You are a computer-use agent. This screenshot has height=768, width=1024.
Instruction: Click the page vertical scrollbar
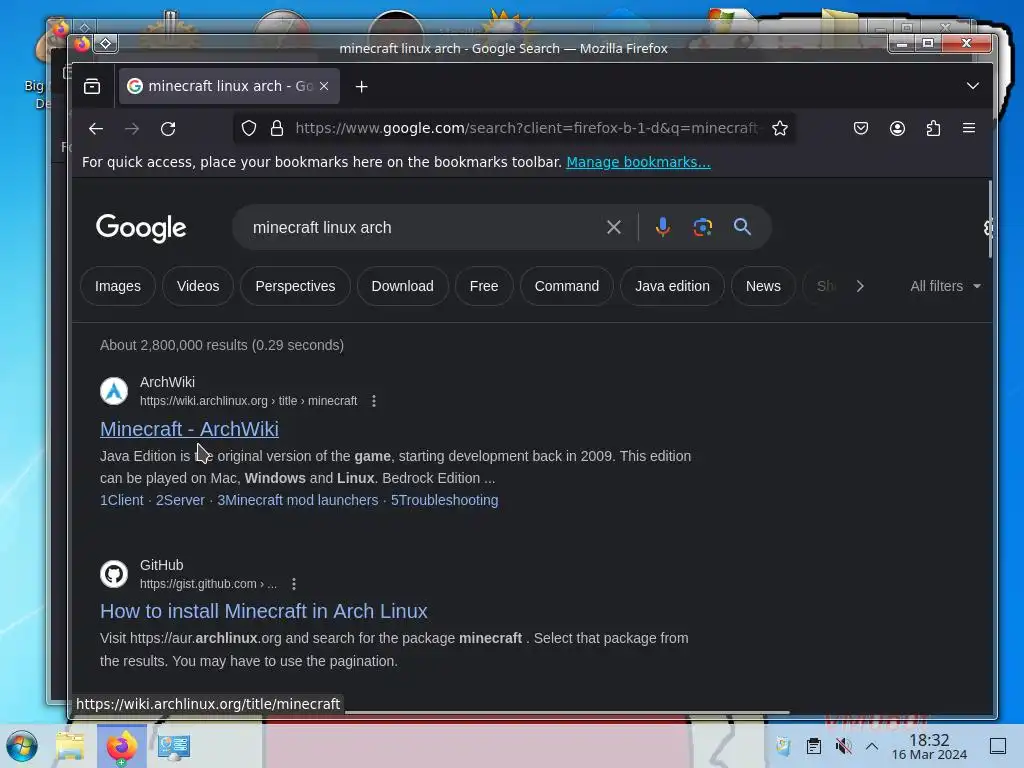(x=990, y=220)
